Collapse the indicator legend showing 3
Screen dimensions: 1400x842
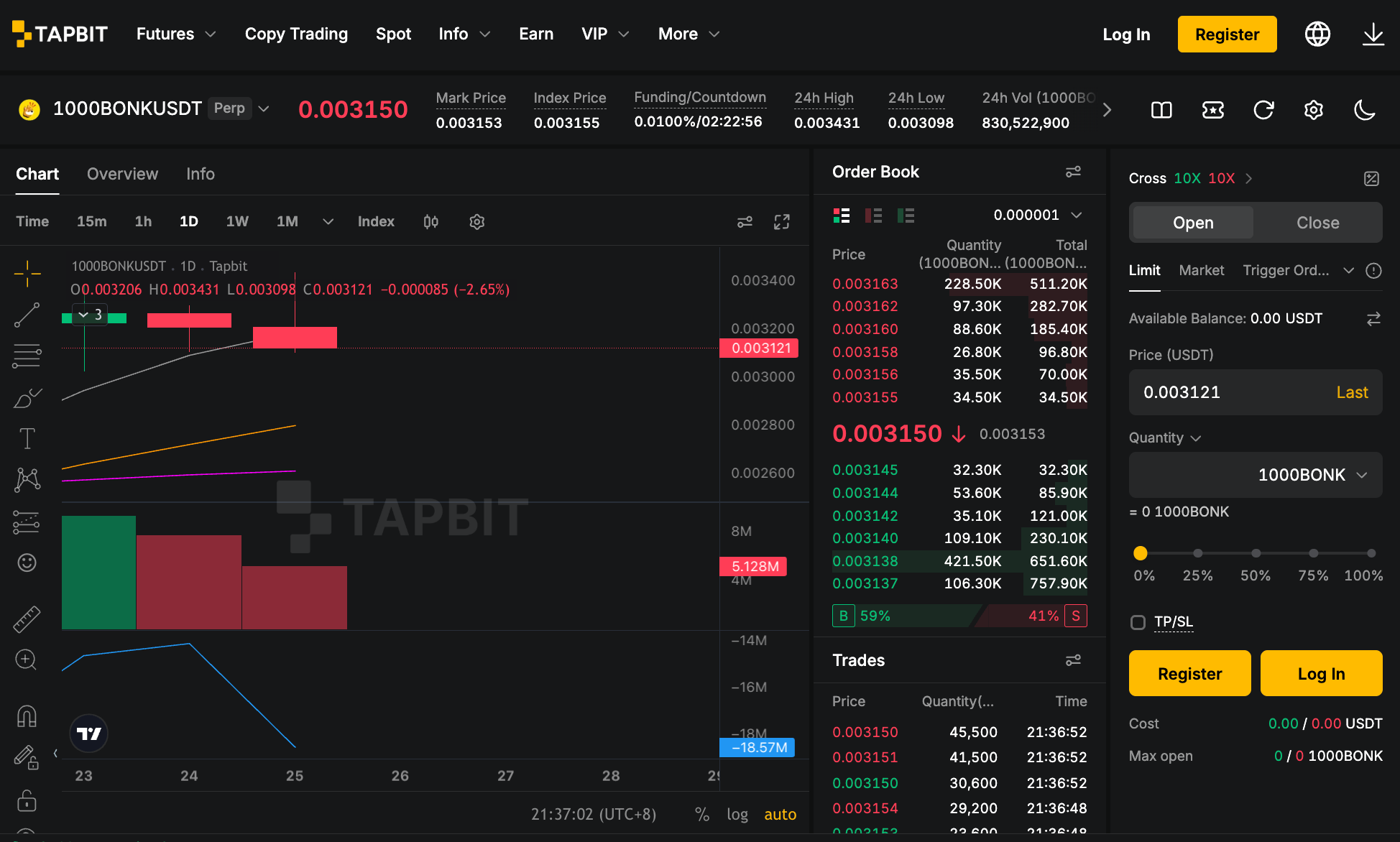click(90, 315)
